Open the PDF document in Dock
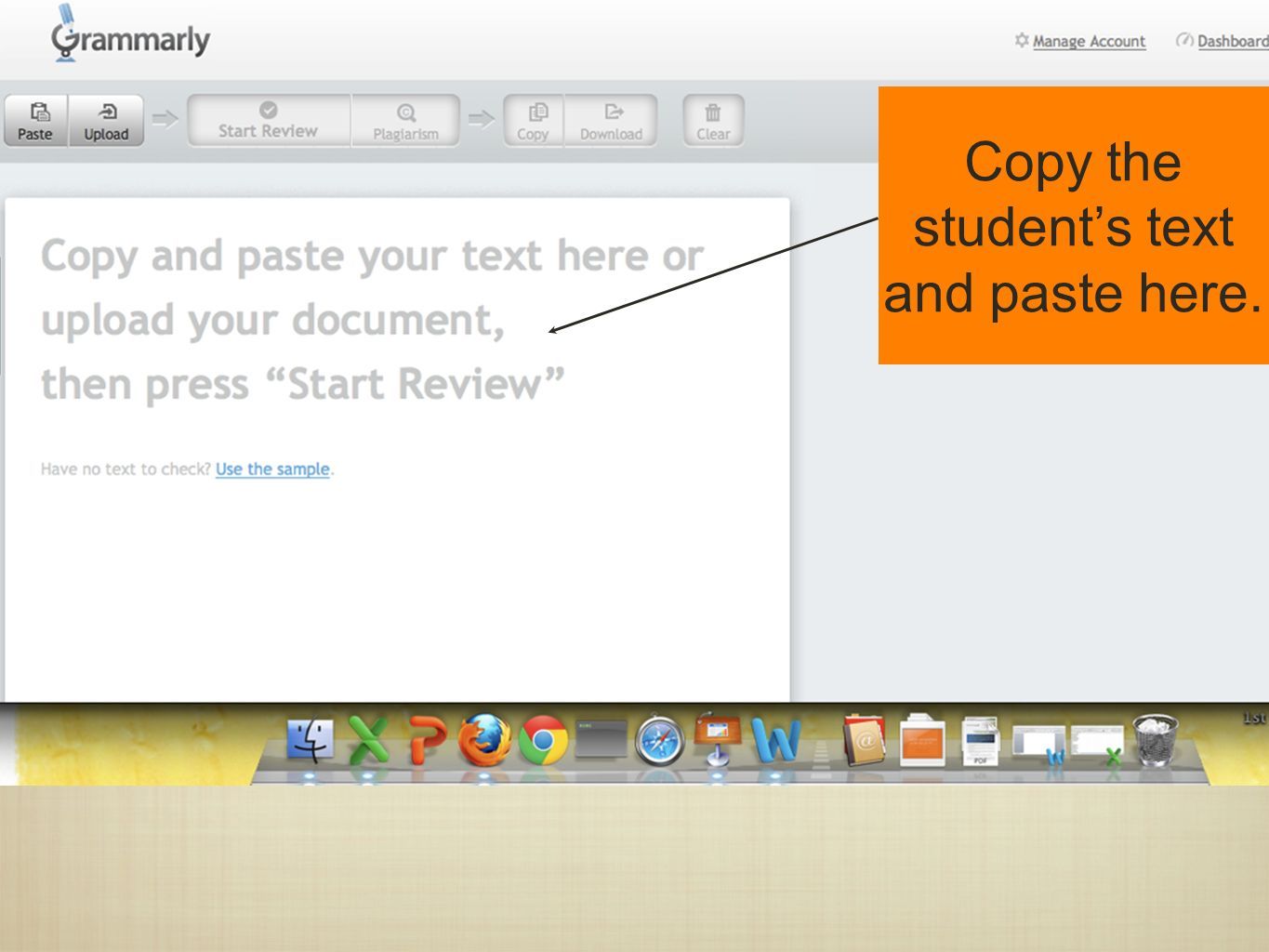This screenshot has height=952, width=1269. tap(980, 741)
